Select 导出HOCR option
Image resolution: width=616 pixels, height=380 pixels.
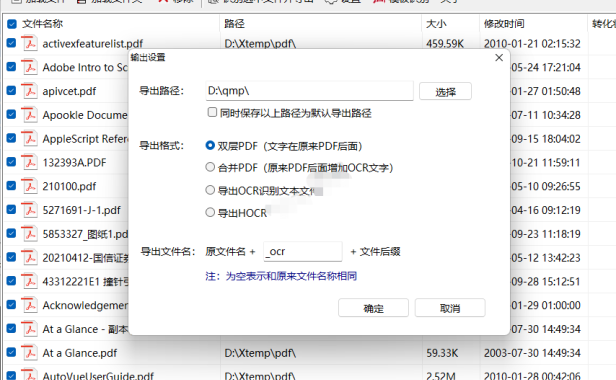[x=210, y=213]
